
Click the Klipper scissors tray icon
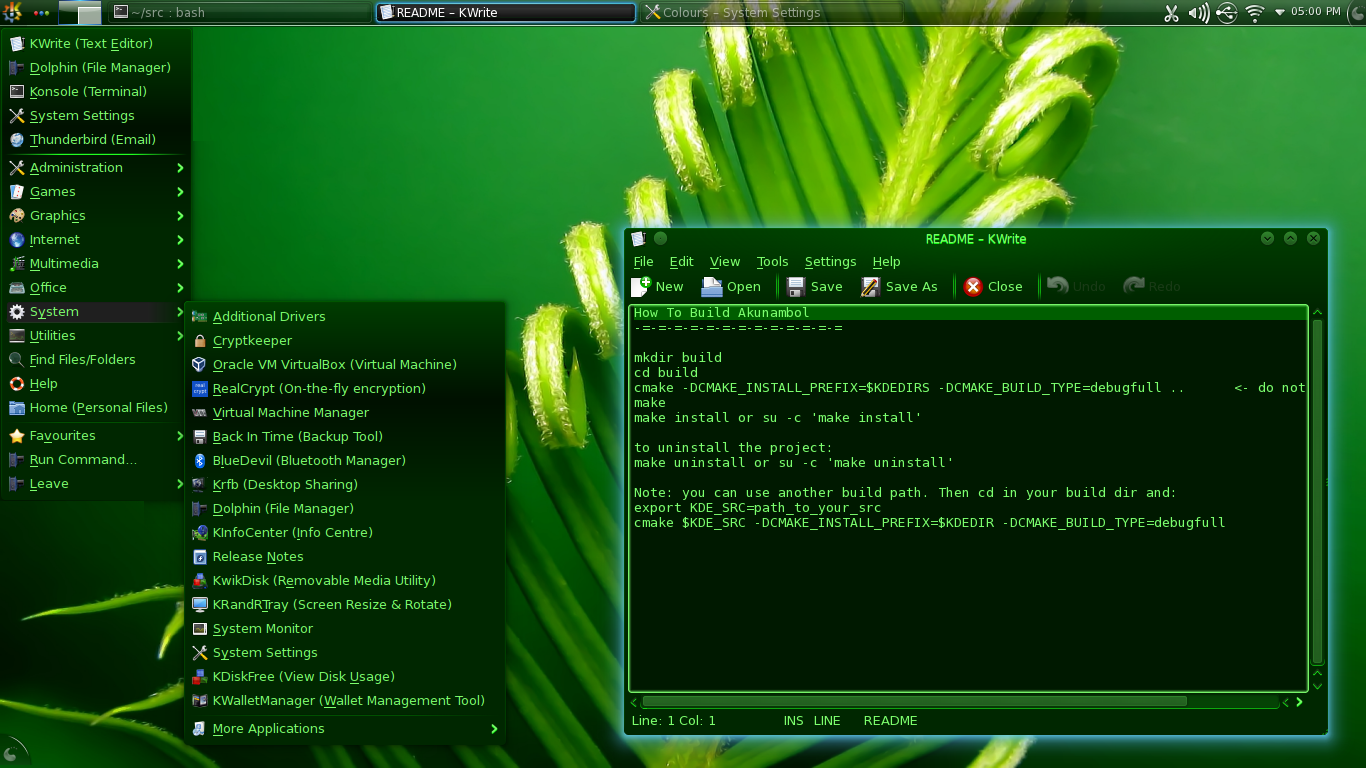click(x=1172, y=13)
